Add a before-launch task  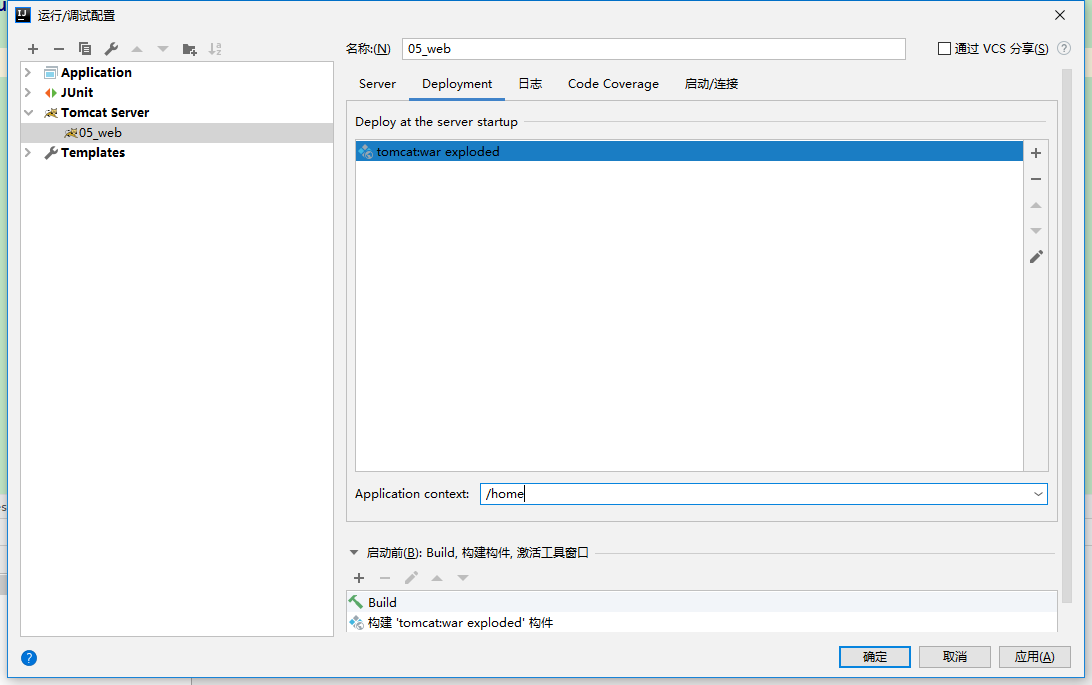(x=359, y=578)
